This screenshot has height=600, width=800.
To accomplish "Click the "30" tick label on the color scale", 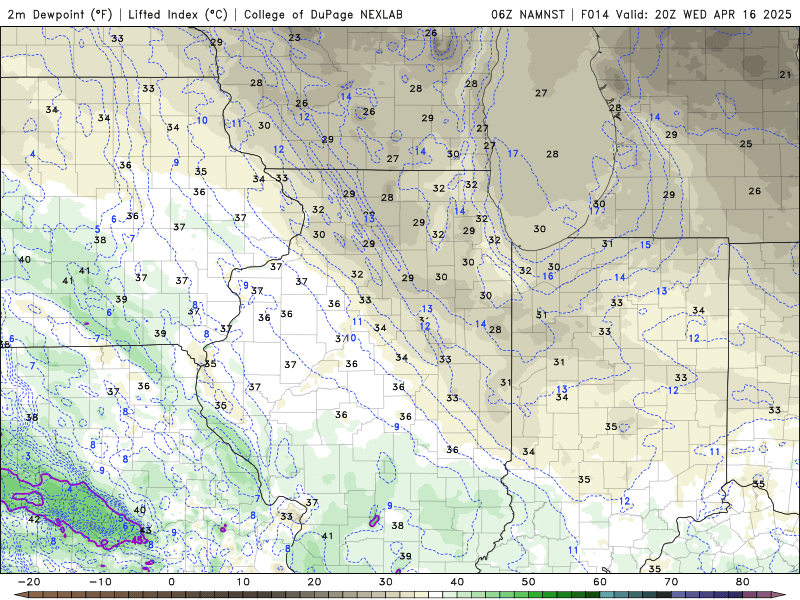I will 386,582.
